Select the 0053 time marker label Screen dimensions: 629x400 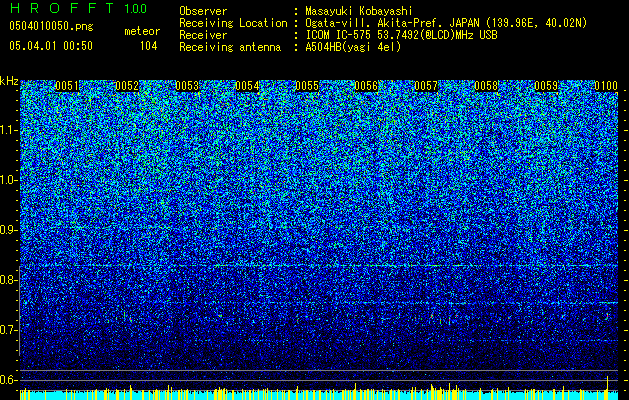tap(187, 86)
